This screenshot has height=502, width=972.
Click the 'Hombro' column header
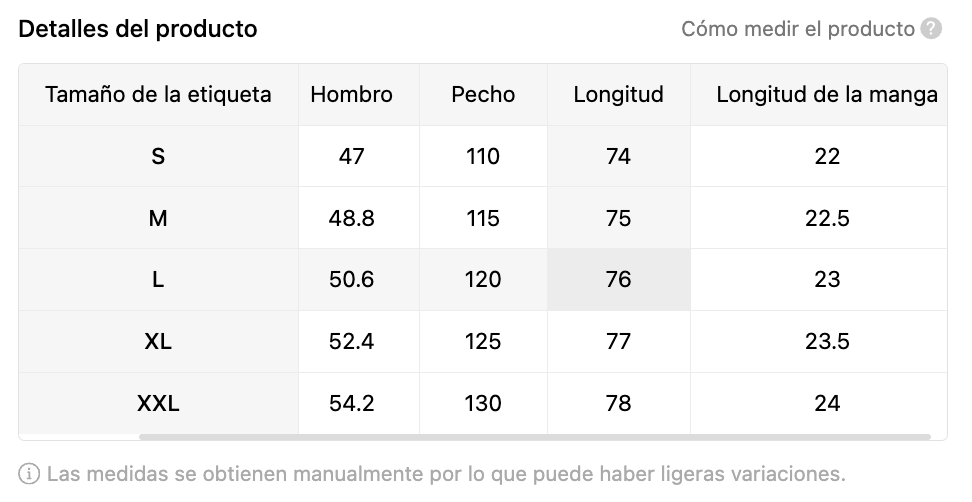(351, 95)
